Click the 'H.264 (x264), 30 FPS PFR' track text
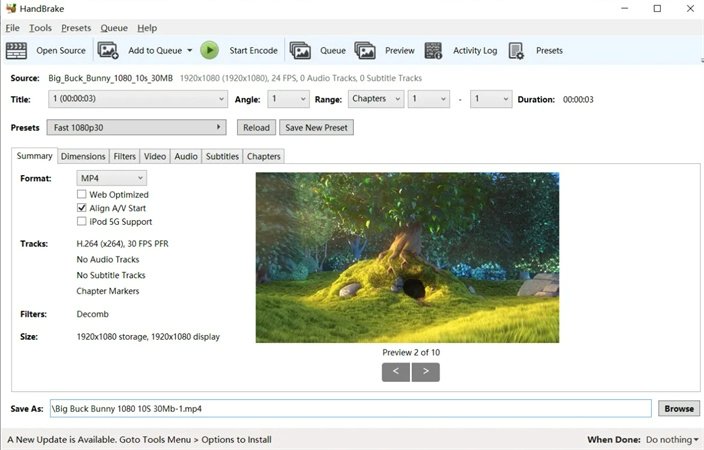The height and width of the screenshot is (450, 704). [x=123, y=244]
